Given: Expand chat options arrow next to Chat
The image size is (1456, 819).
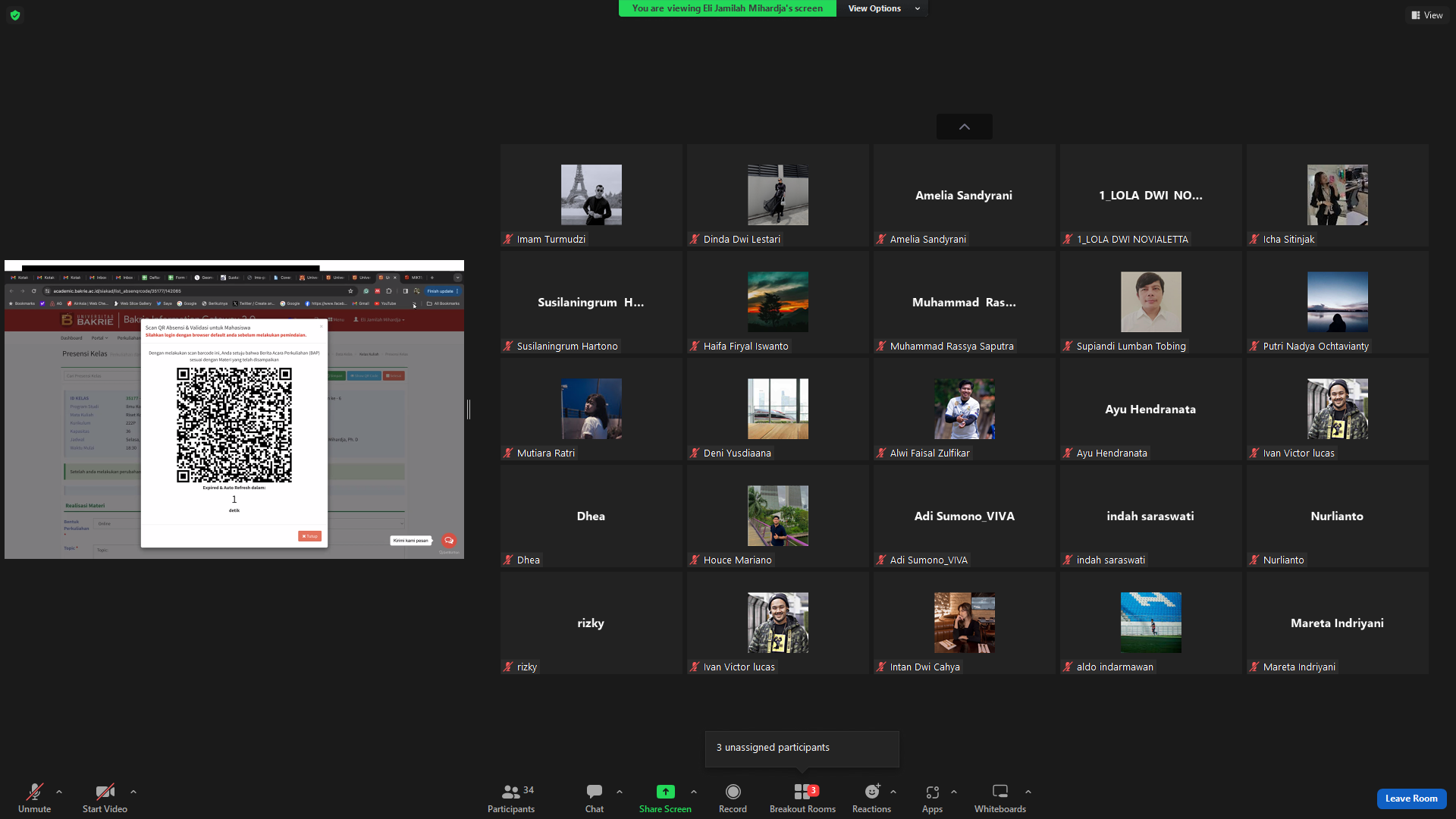Looking at the screenshot, I should (x=620, y=792).
